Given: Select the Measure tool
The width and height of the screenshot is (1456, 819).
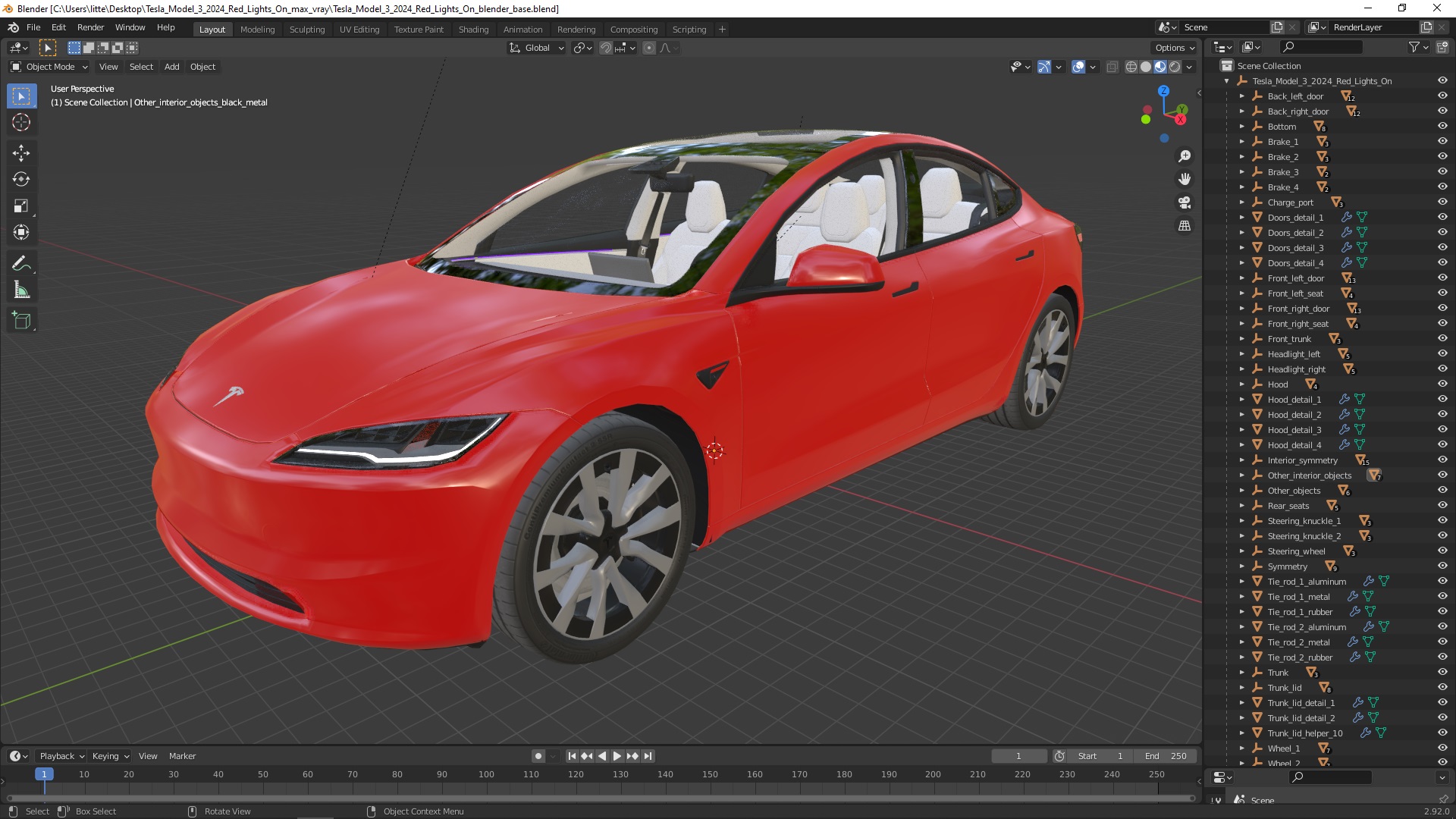Looking at the screenshot, I should coord(21,290).
